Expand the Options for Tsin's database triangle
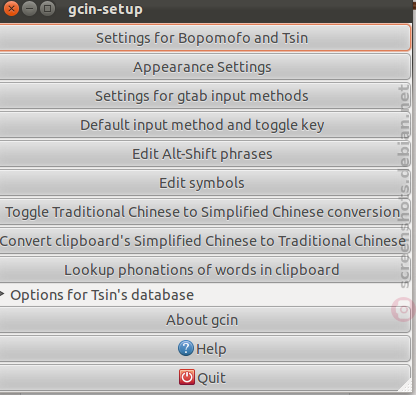416x395 pixels. click(x=2, y=294)
